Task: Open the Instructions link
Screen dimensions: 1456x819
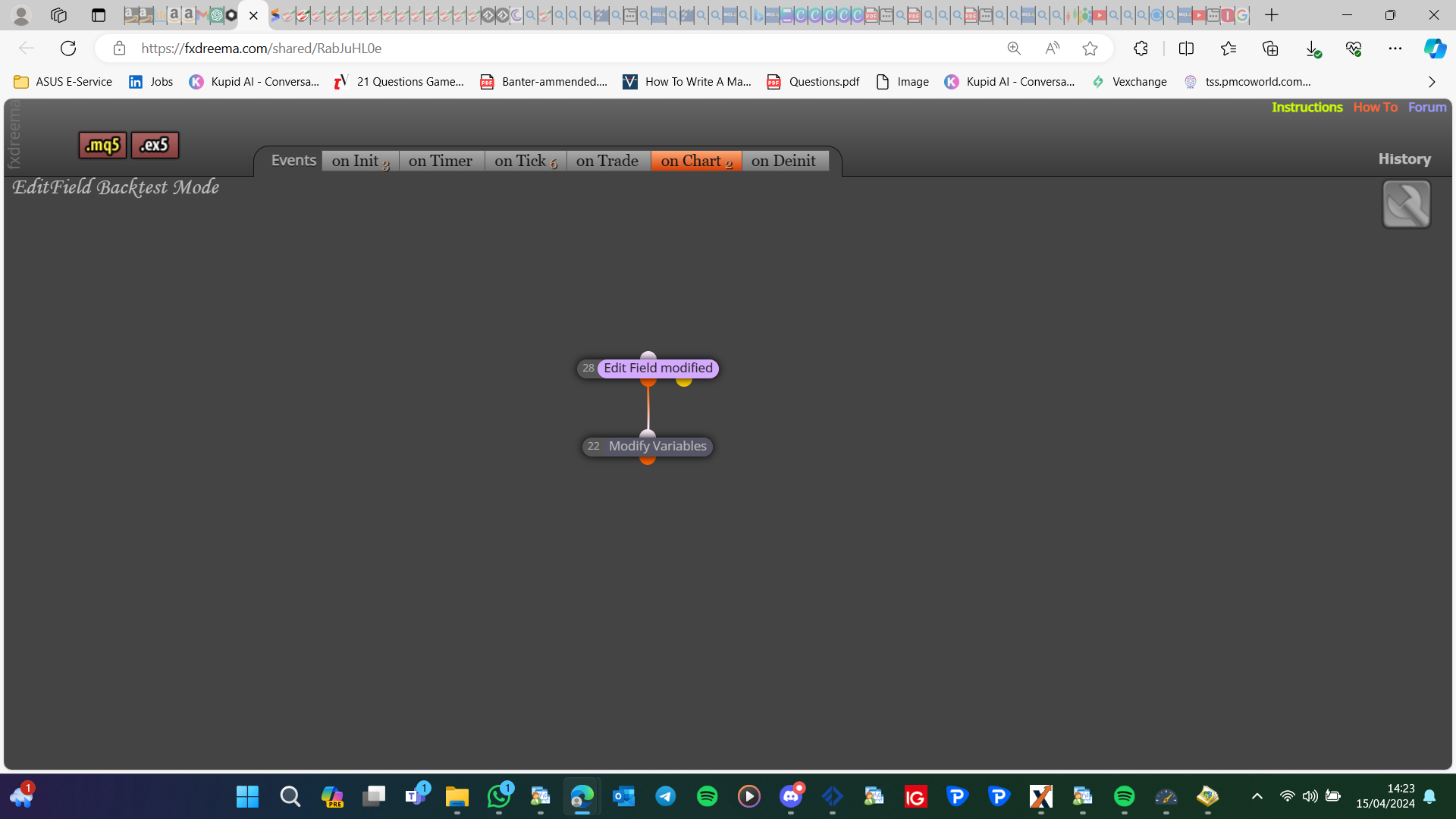Action: point(1307,108)
